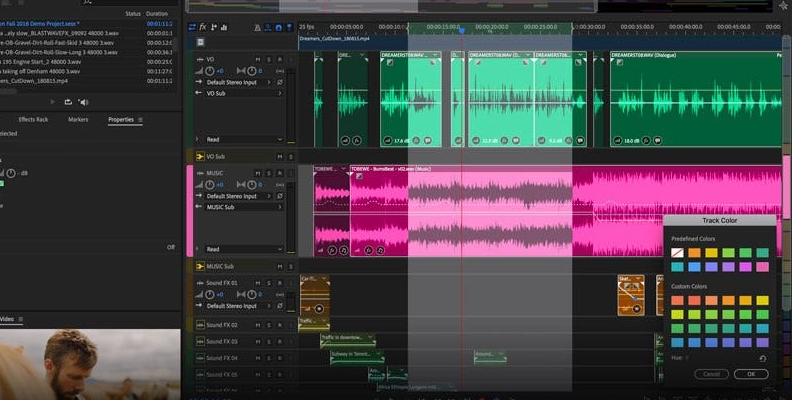Reset hue with the revert icon
The image size is (792, 400).
click(x=762, y=358)
